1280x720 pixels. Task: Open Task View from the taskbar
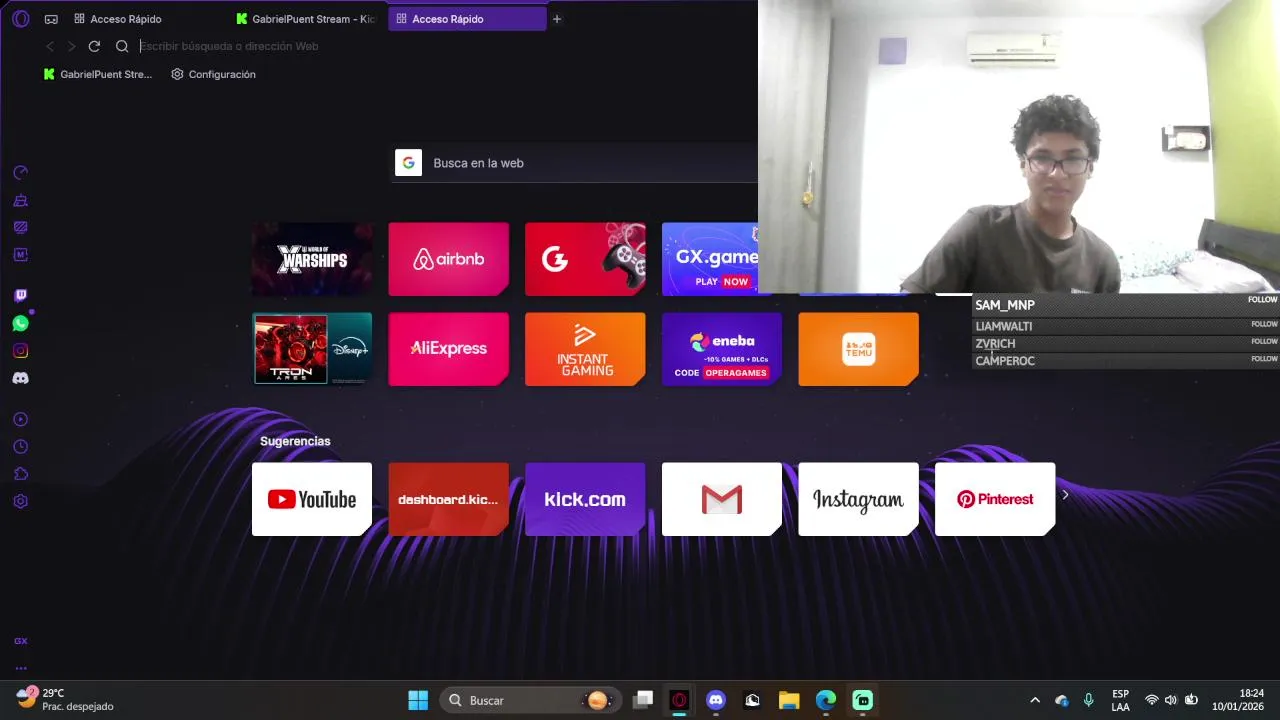click(x=643, y=700)
